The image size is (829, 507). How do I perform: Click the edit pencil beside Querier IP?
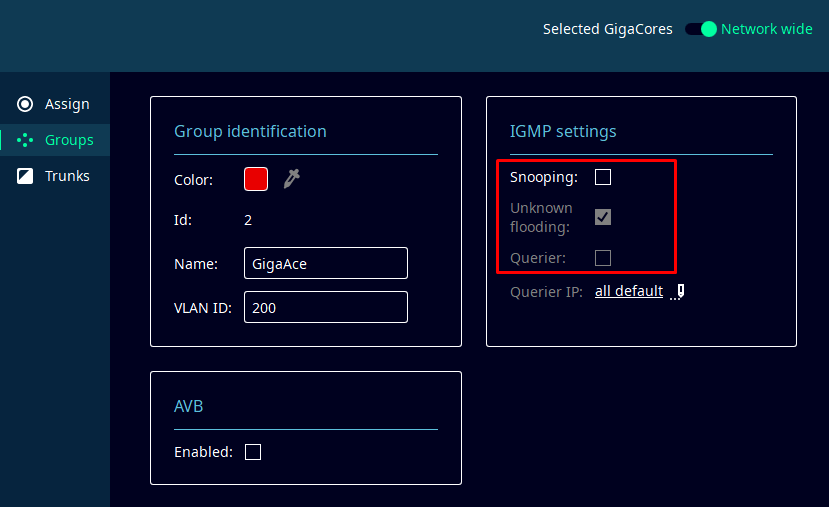tap(680, 292)
